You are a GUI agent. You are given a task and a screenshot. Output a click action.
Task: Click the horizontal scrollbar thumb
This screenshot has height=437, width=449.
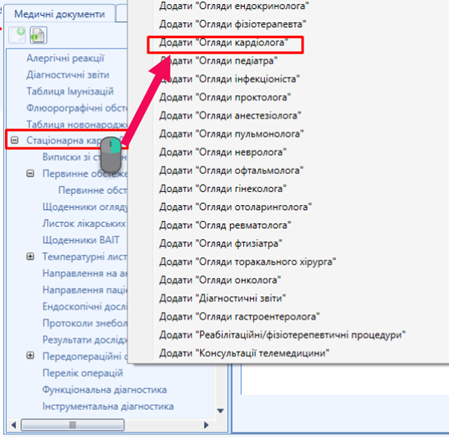73,425
